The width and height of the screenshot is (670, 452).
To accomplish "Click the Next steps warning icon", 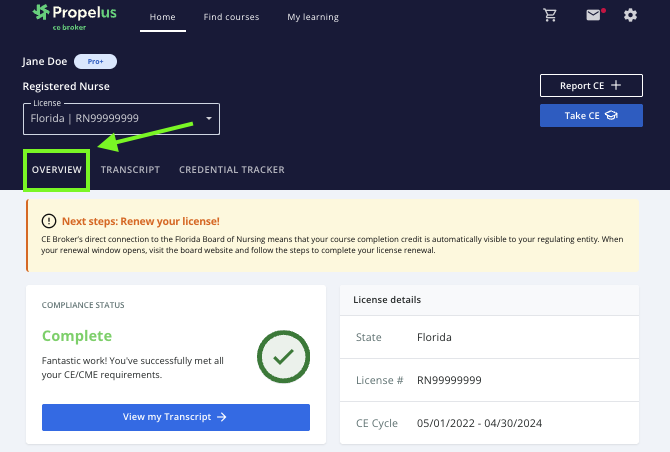I will (49, 221).
